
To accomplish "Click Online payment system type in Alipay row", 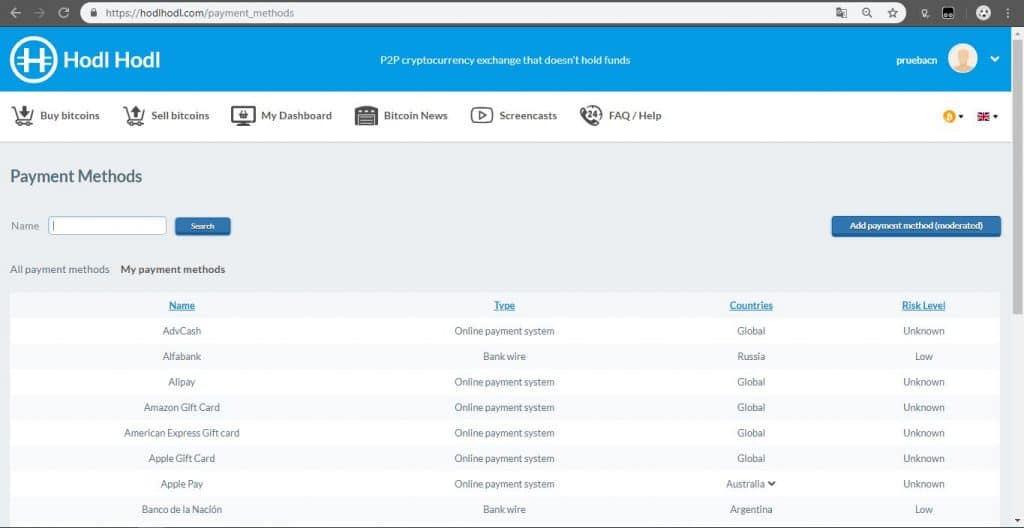I will point(504,382).
